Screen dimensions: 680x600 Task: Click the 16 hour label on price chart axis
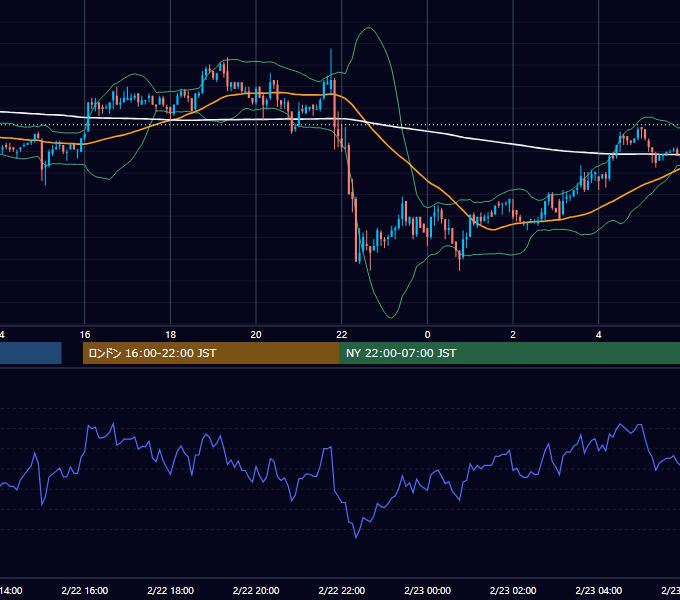(85, 335)
